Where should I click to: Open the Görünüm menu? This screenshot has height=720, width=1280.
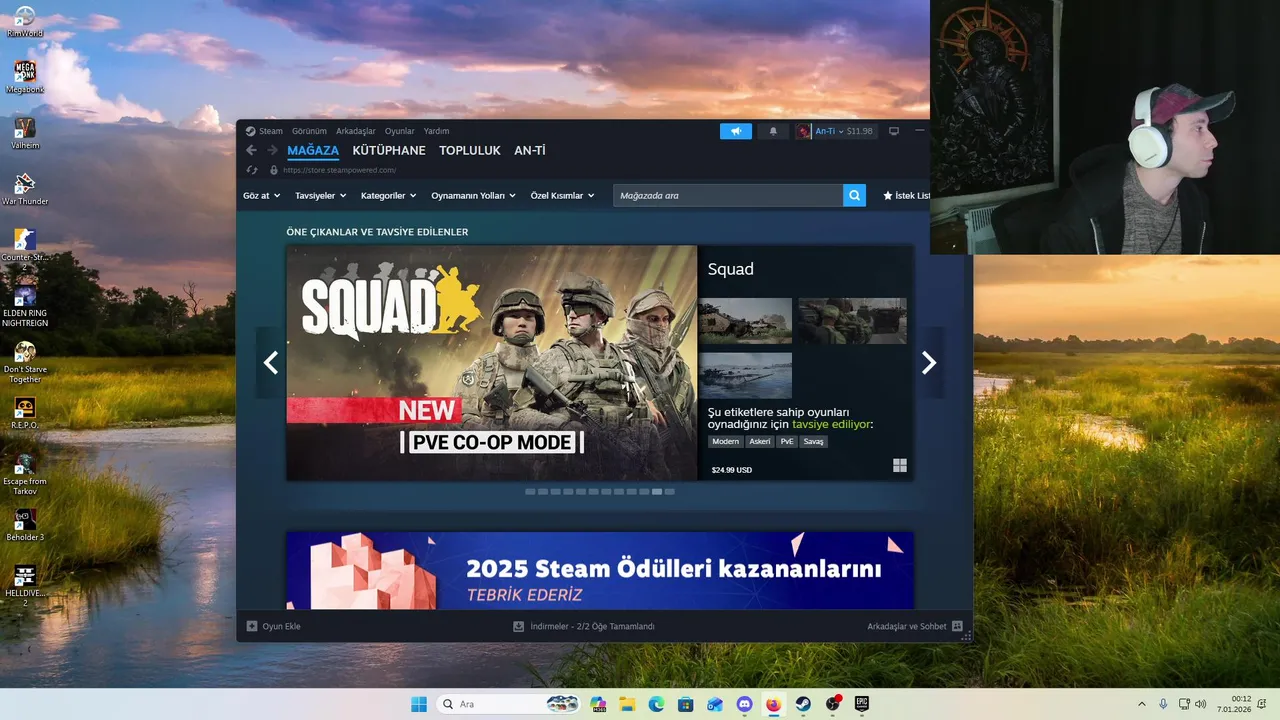(309, 131)
